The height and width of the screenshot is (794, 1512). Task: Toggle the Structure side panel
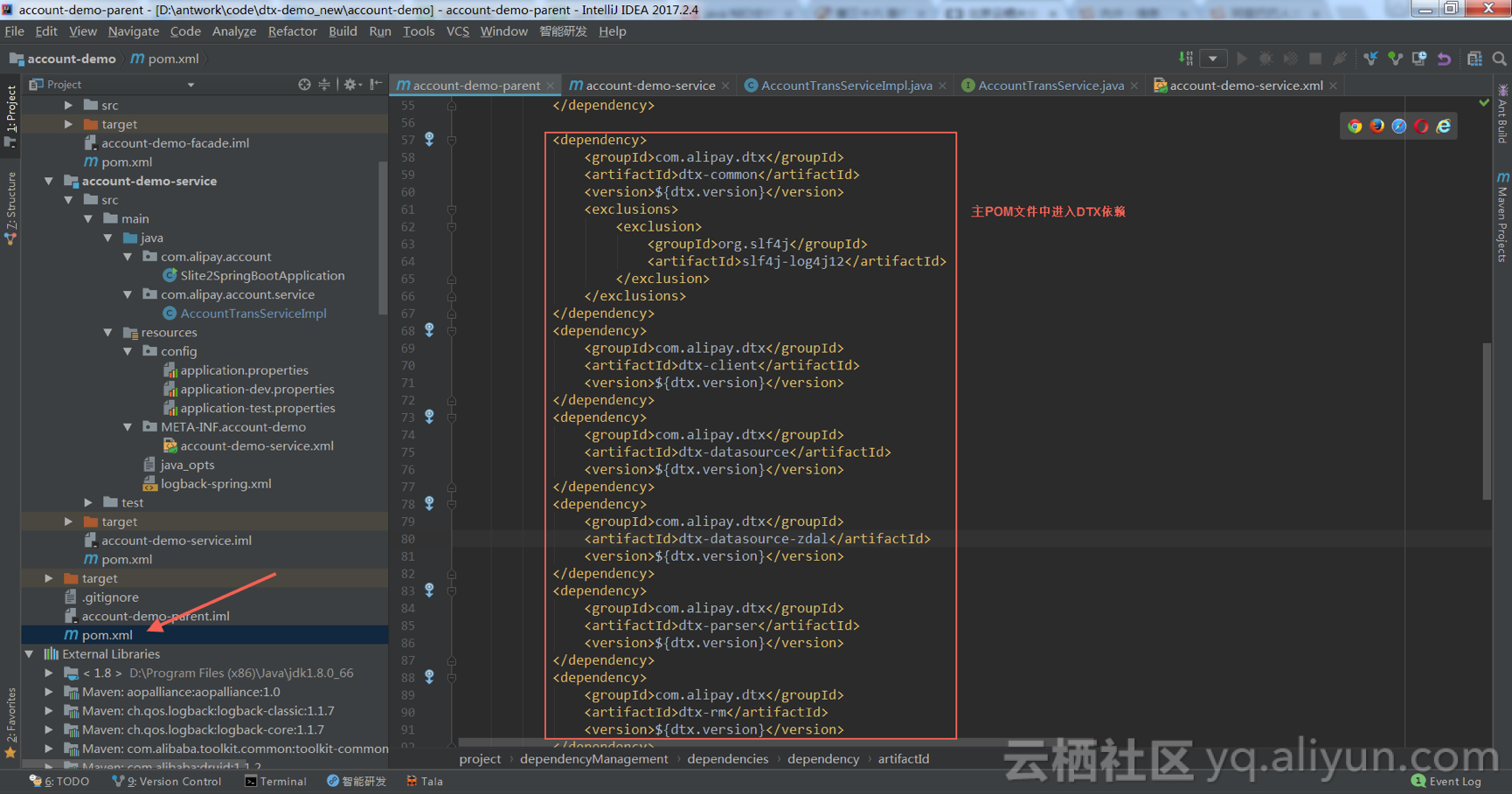[10, 208]
